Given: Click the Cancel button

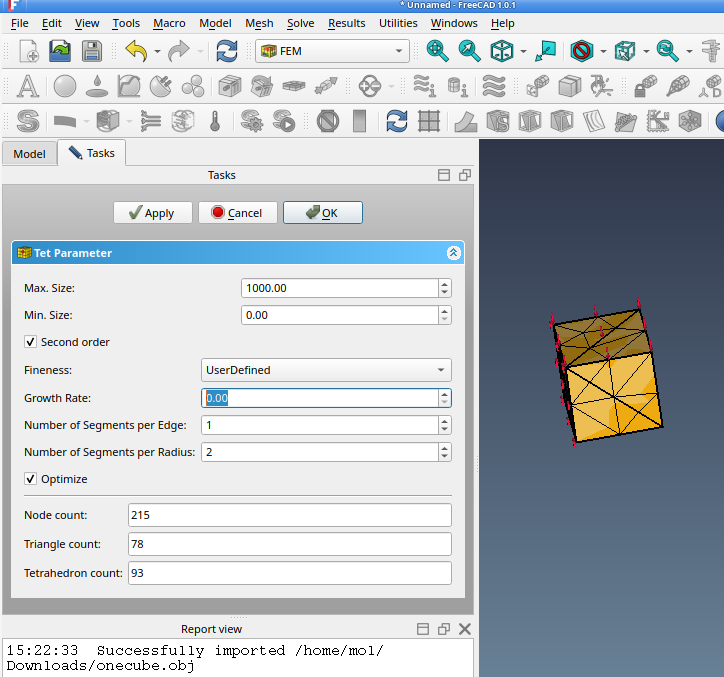Looking at the screenshot, I should (237, 213).
